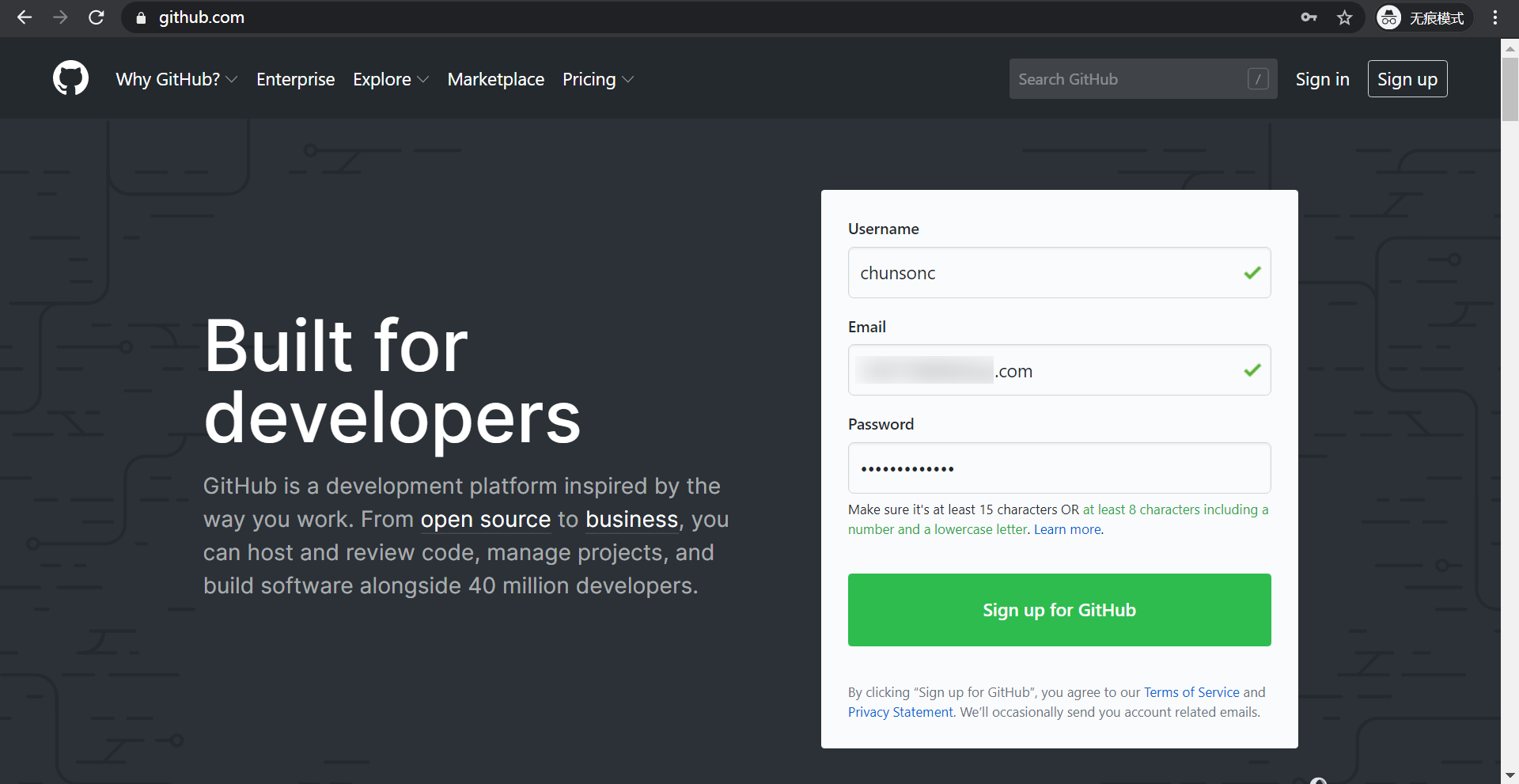Reload the page with refresh icon
The height and width of the screenshot is (784, 1519).
tap(97, 17)
